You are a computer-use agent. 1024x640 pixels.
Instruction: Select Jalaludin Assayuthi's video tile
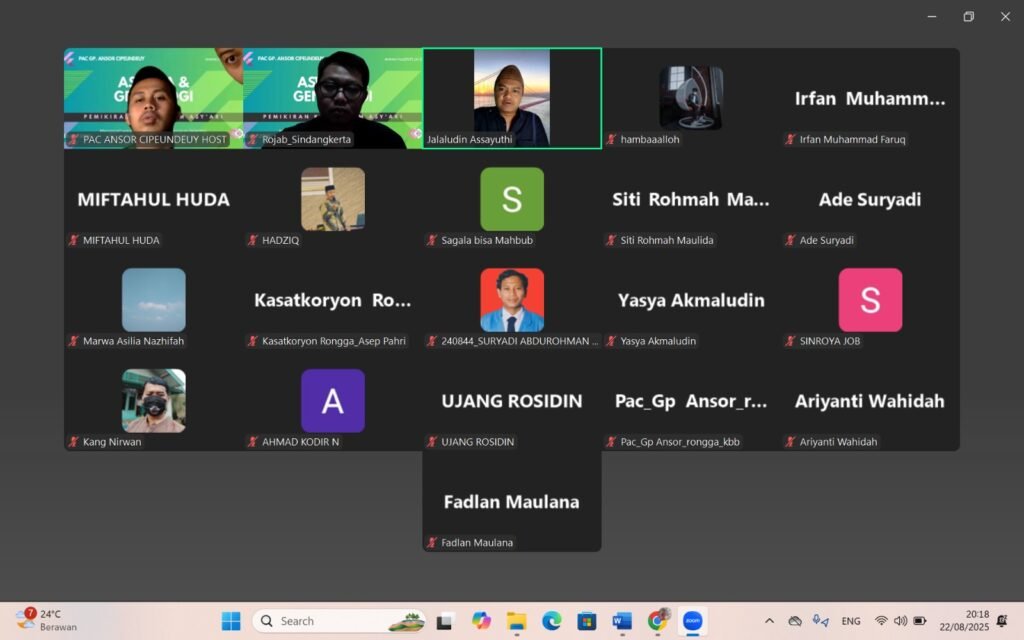tap(512, 98)
